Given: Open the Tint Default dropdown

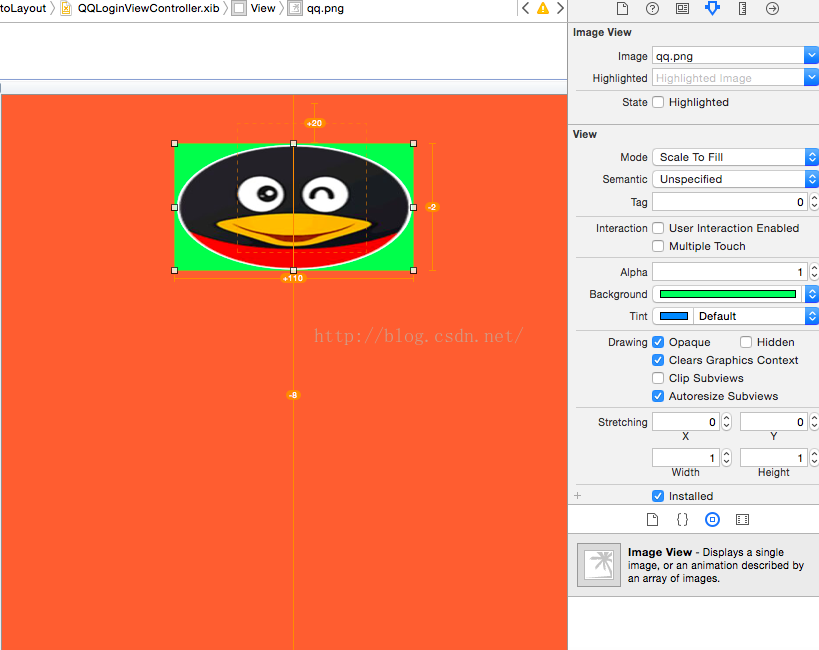Looking at the screenshot, I should 756,316.
